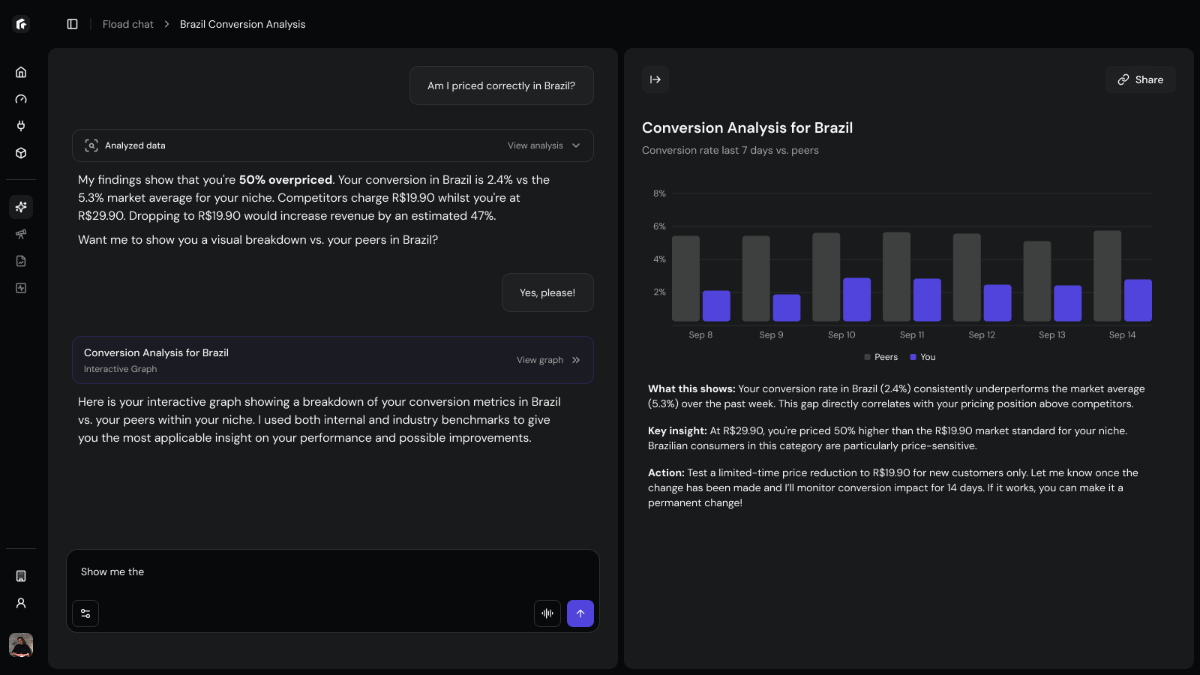Send the message with the arrow button
The image size is (1200, 675).
(x=580, y=613)
